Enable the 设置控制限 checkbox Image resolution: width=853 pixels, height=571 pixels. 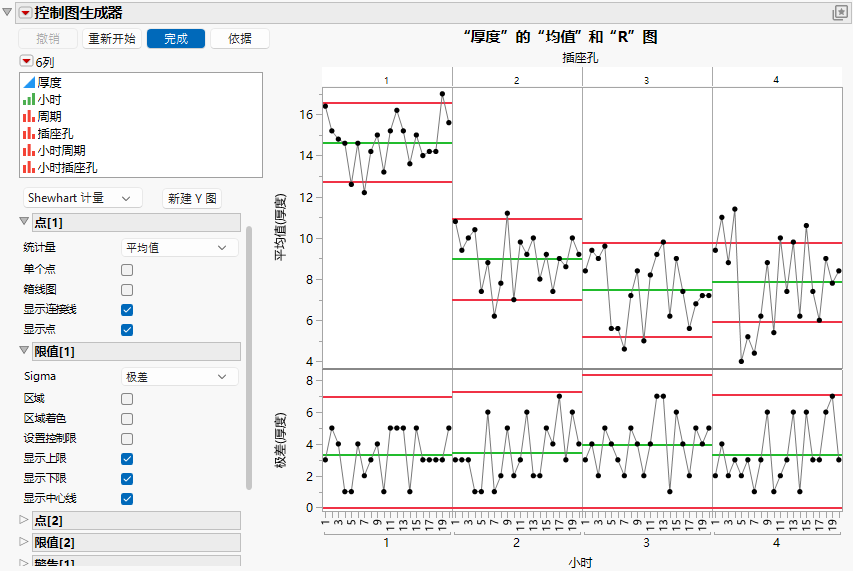pos(127,439)
